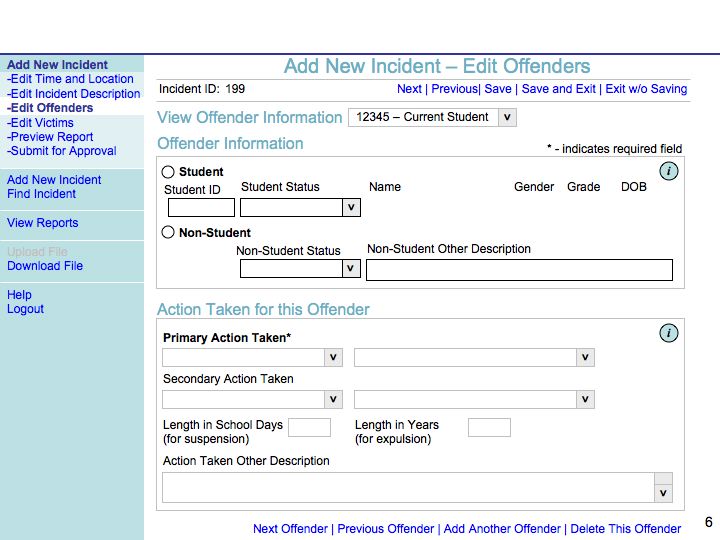Open Preview Report in the sidebar
720x540 pixels.
(50, 137)
